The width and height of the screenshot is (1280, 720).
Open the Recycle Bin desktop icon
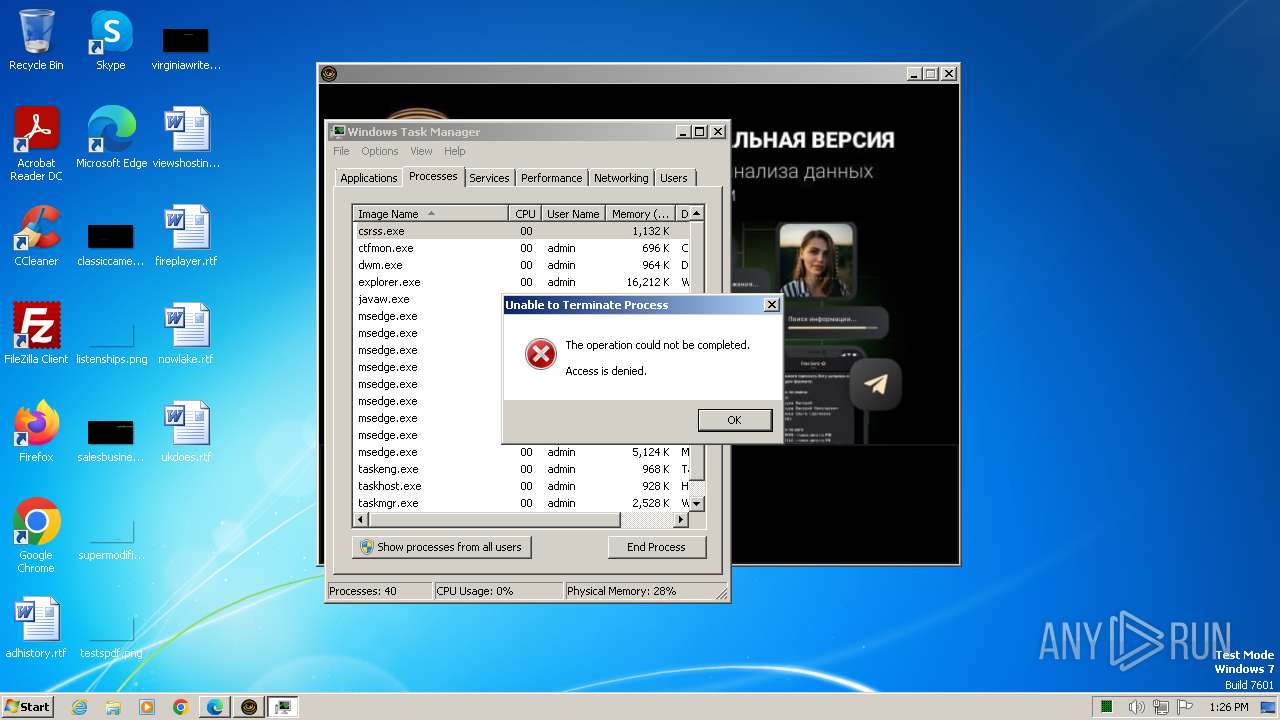(36, 40)
